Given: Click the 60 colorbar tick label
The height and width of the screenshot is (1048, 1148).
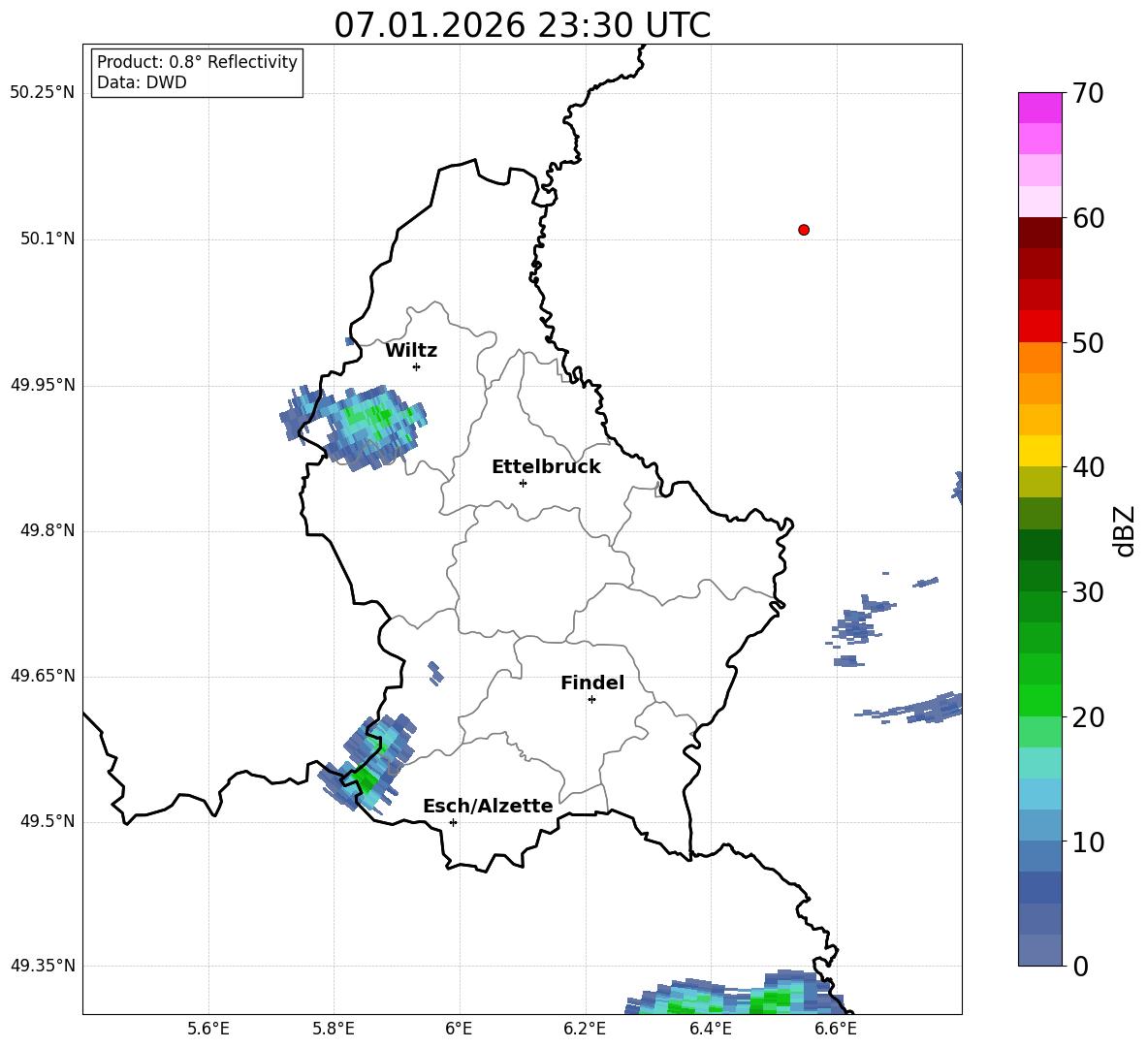Looking at the screenshot, I should coord(1087,218).
